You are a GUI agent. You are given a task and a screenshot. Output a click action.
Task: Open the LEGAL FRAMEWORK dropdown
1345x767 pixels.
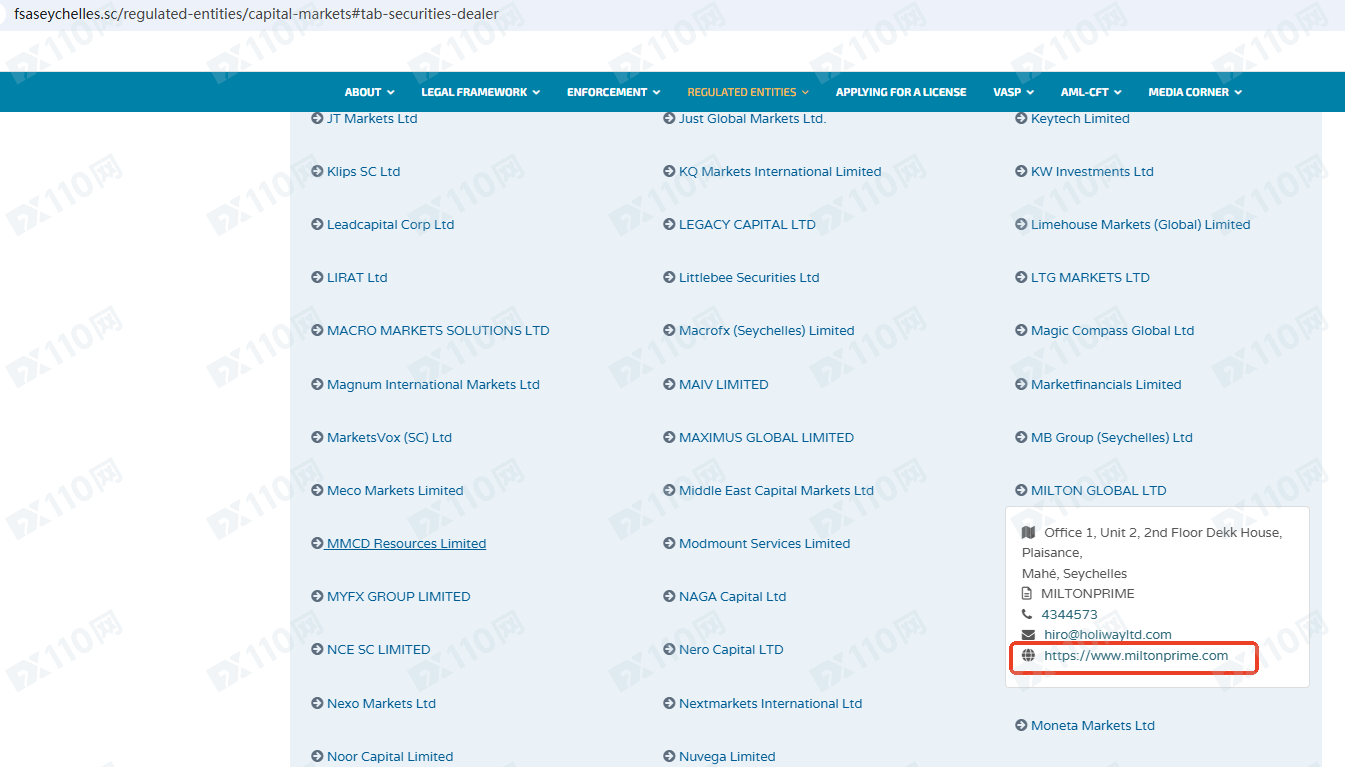click(480, 92)
